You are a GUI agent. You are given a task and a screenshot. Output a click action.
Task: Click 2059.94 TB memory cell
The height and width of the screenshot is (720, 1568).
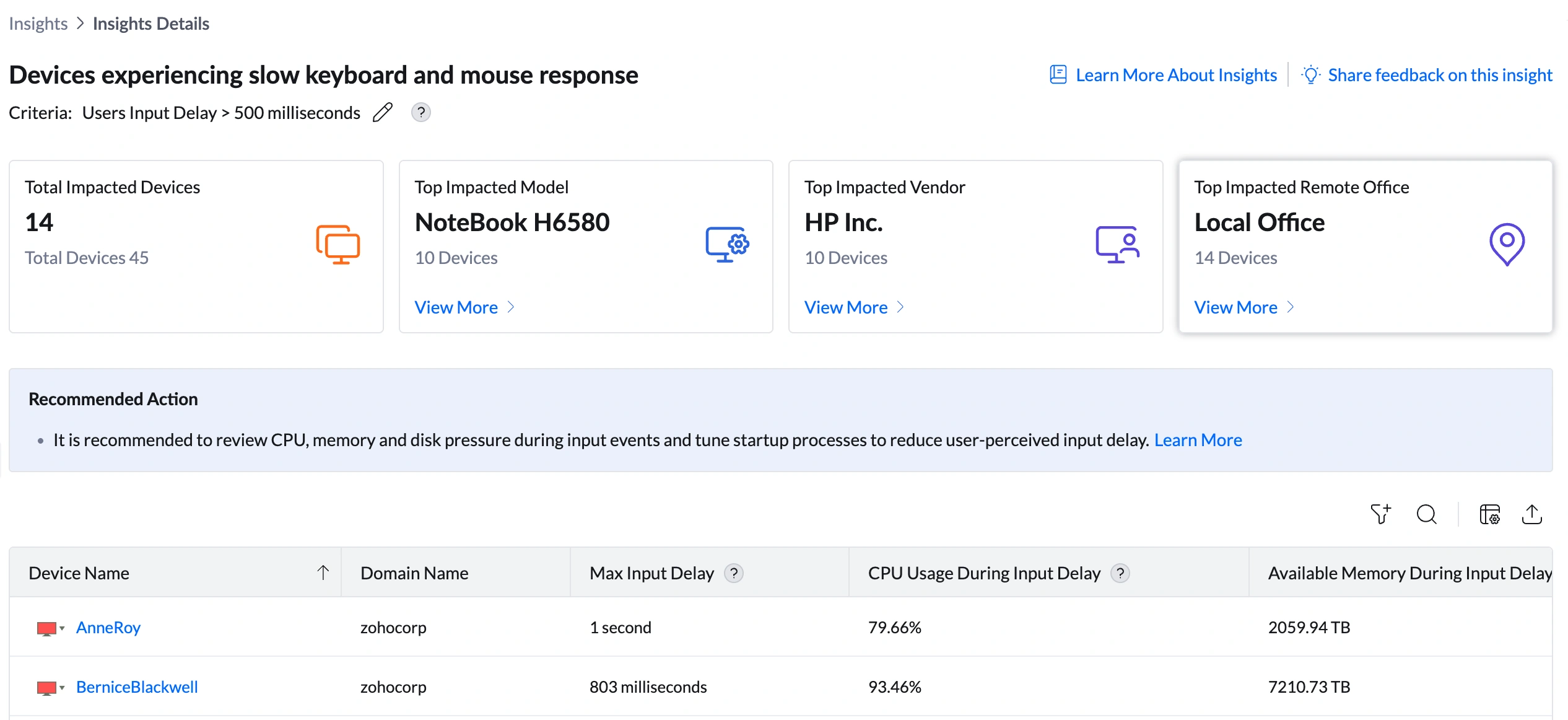pyautogui.click(x=1309, y=628)
